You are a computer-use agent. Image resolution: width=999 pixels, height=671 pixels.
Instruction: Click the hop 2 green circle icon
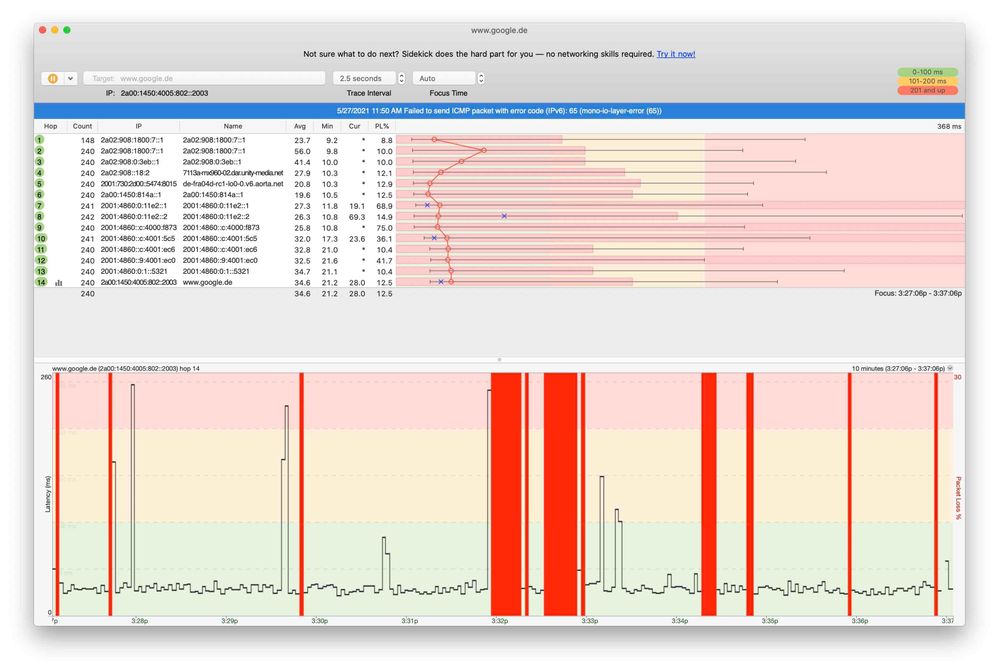click(40, 151)
